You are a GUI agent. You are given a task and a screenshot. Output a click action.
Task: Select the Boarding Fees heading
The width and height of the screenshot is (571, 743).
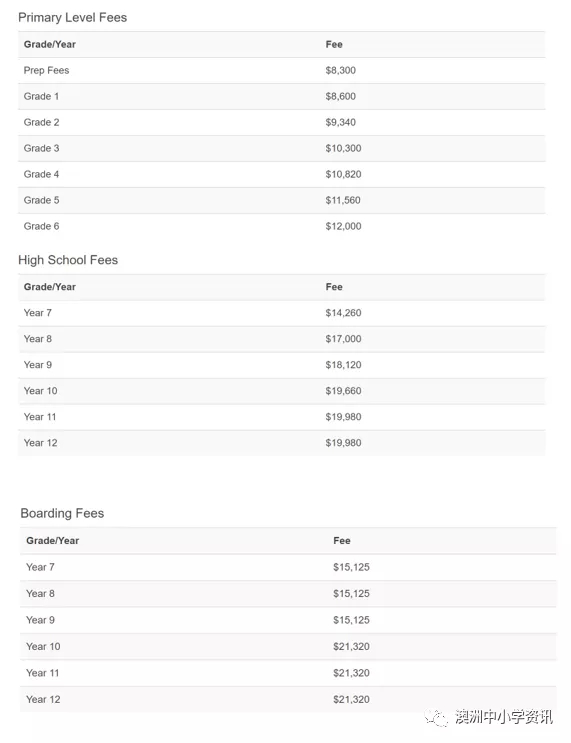coord(62,513)
